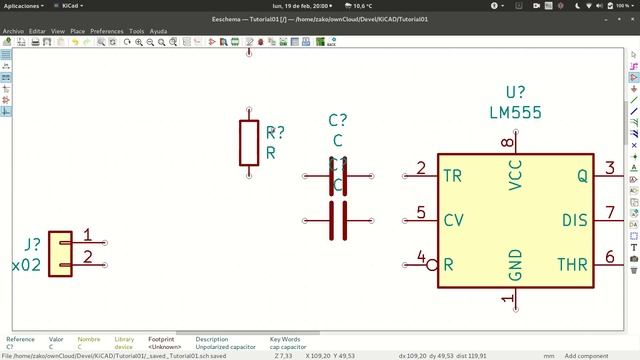Viewport: 640px width, 360px height.
Task: Assign footprints to components
Action: (x=272, y=42)
